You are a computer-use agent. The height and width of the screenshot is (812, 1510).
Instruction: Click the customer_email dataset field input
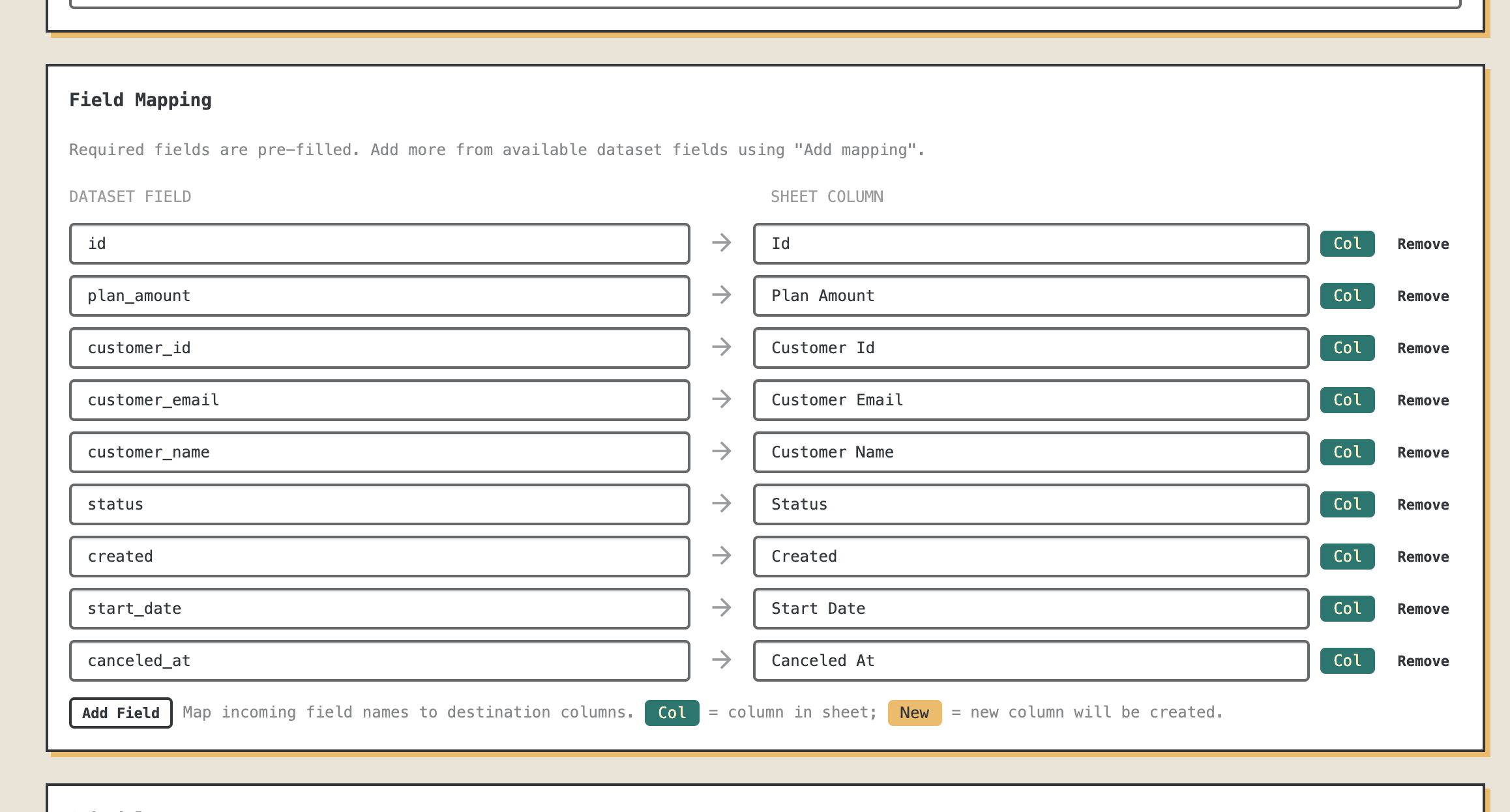[379, 400]
